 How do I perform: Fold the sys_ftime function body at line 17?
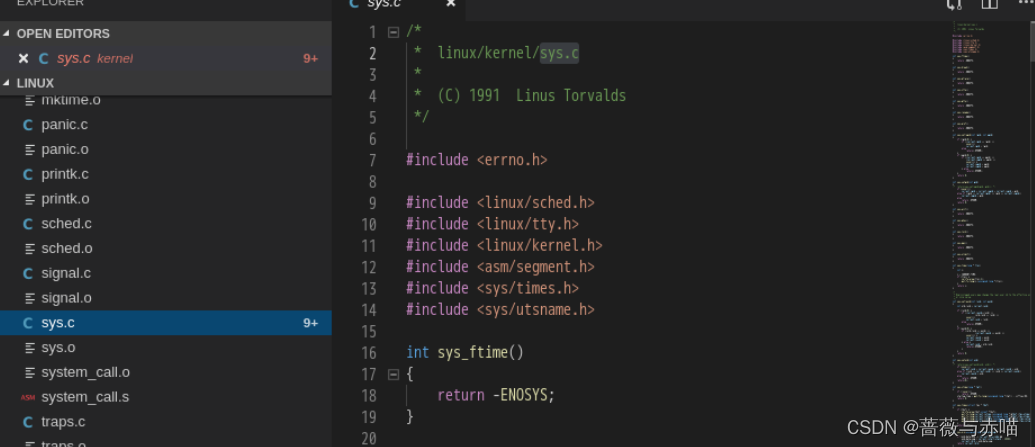pyautogui.click(x=393, y=375)
